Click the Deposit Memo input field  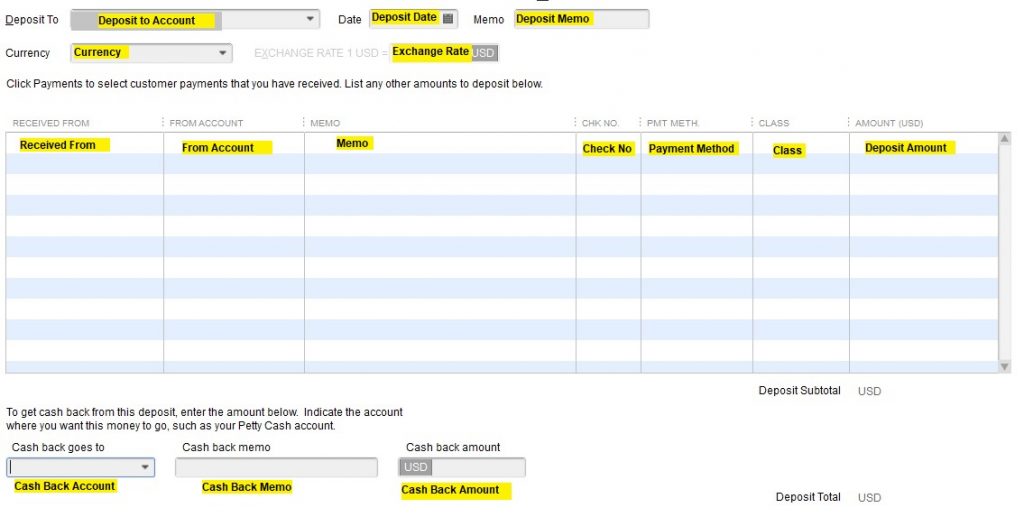pos(581,20)
